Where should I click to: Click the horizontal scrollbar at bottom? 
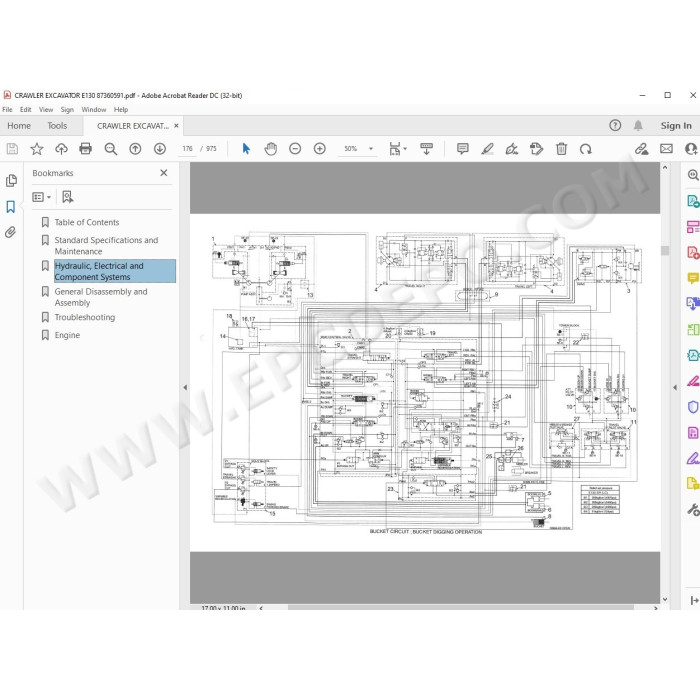[x=461, y=608]
